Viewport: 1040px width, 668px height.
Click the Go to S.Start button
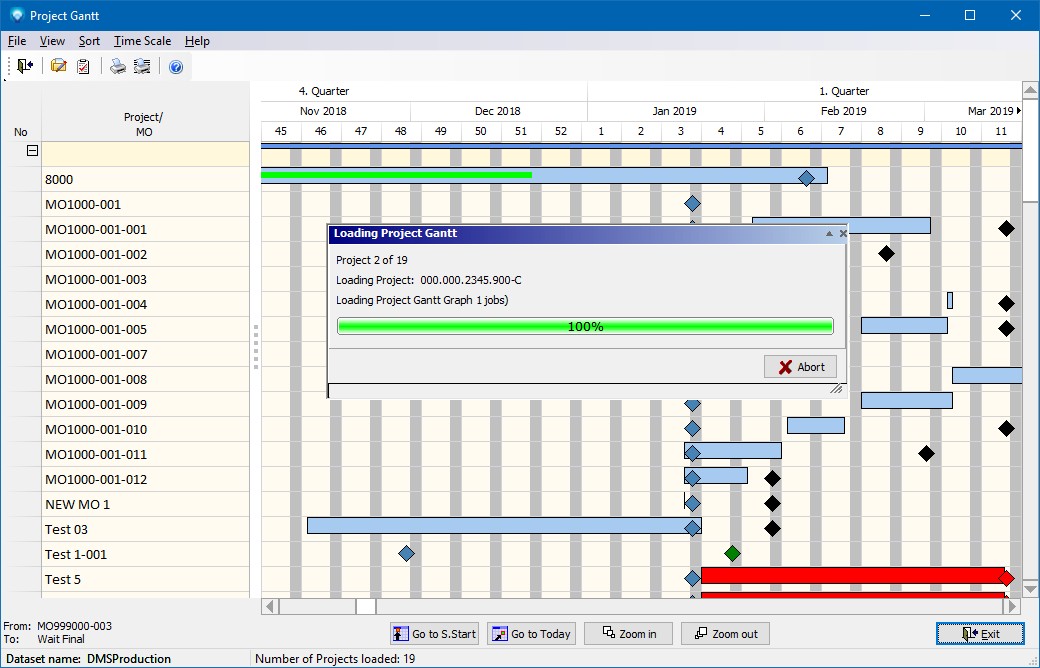pyautogui.click(x=434, y=633)
